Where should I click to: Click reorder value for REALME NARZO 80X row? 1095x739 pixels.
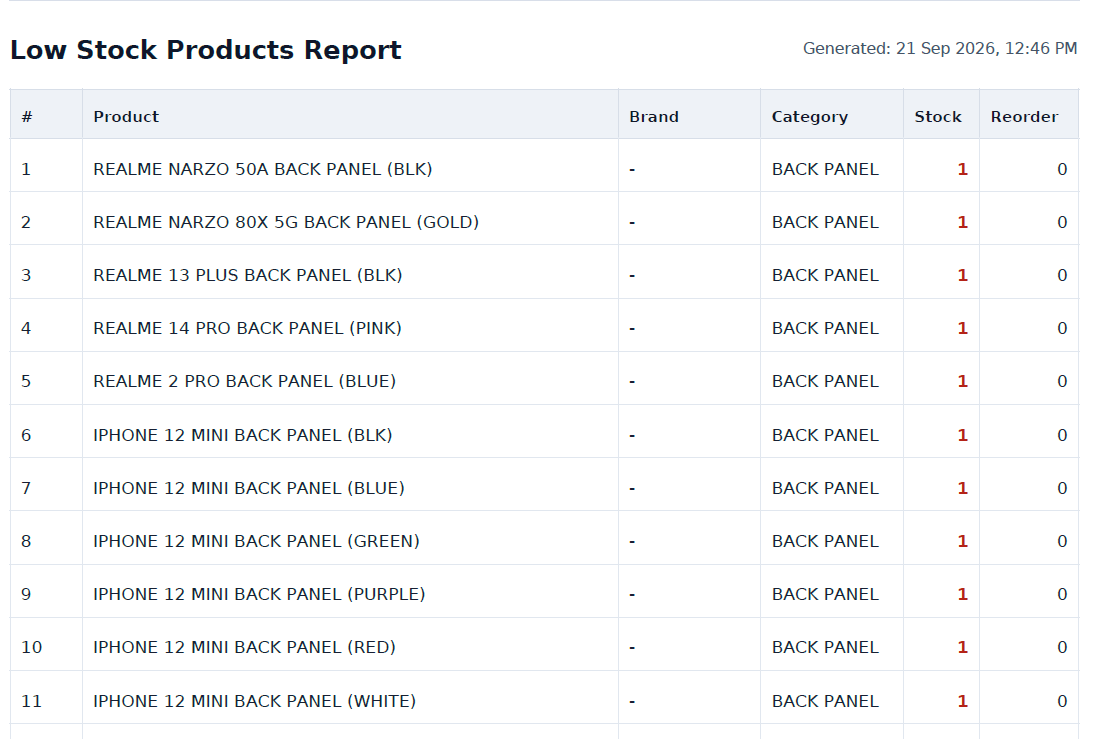(1062, 222)
